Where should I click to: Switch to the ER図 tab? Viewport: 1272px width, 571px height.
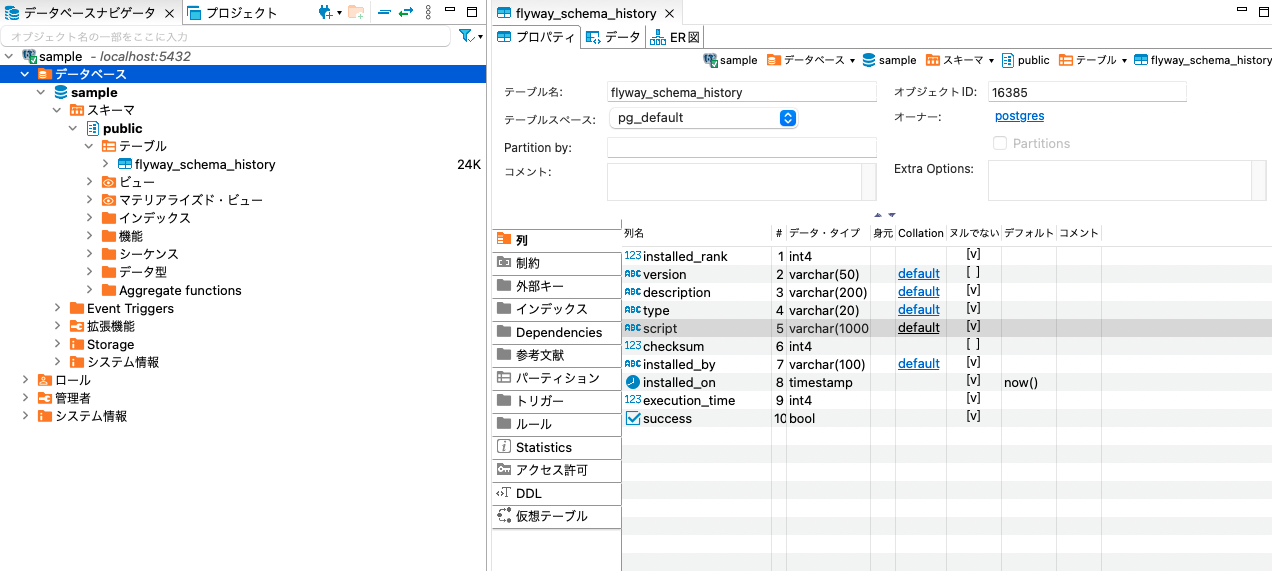coord(675,37)
